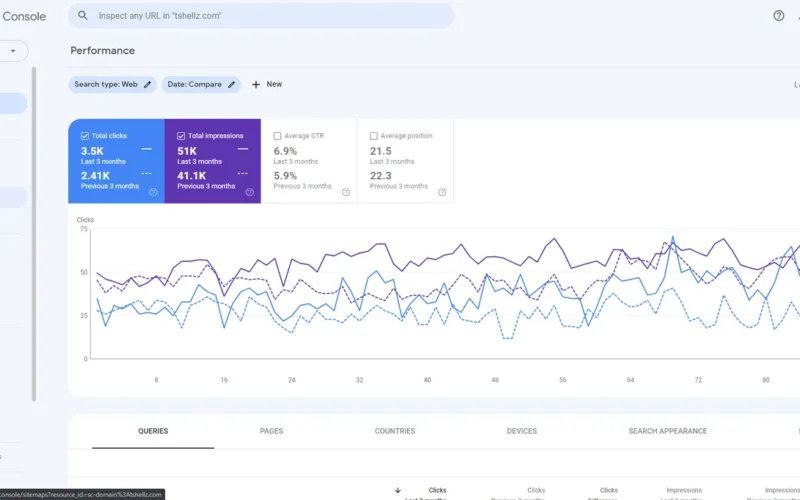Image resolution: width=800 pixels, height=500 pixels.
Task: Click the 21.5 average position value
Action: [x=381, y=151]
